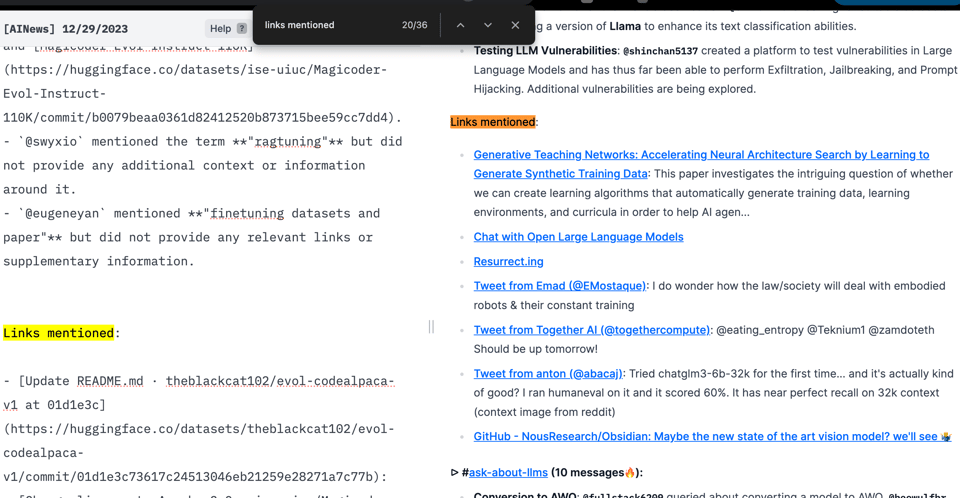Click yellow-highlighted 'Links mentioned' in editor

pyautogui.click(x=58, y=333)
